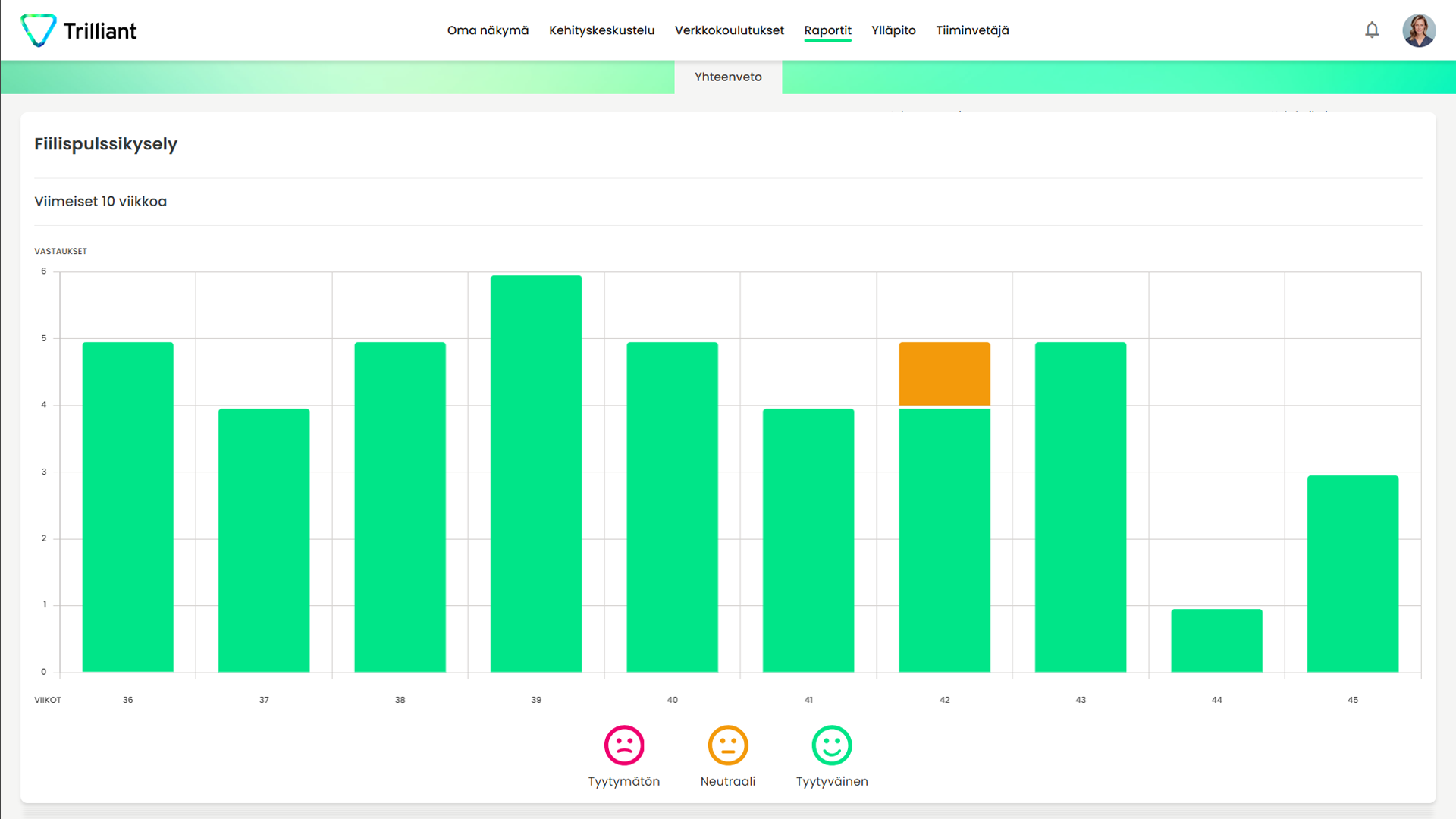Click the Neutraali neutral face icon

point(728,745)
